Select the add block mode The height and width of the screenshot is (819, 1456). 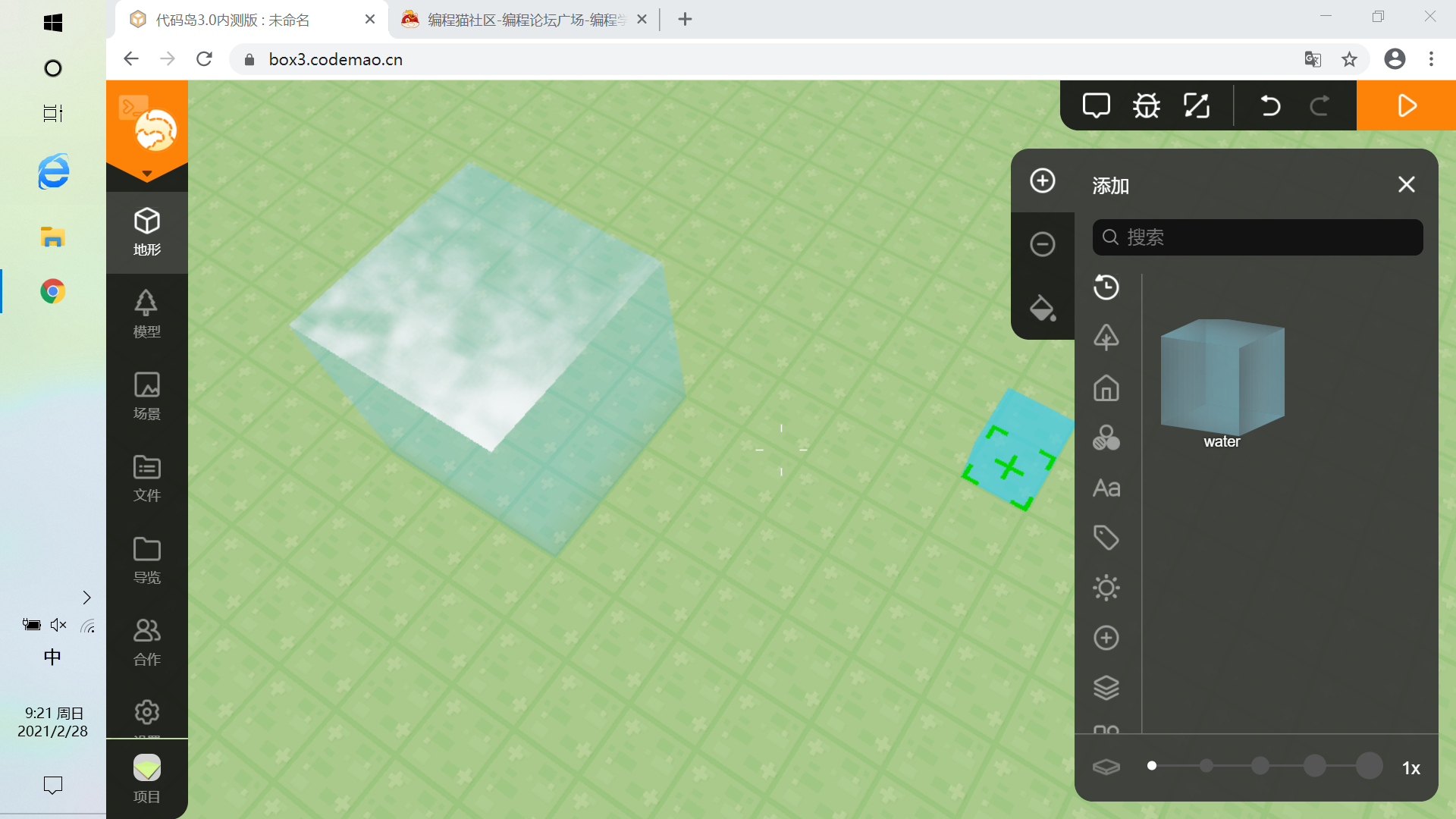[x=1043, y=180]
